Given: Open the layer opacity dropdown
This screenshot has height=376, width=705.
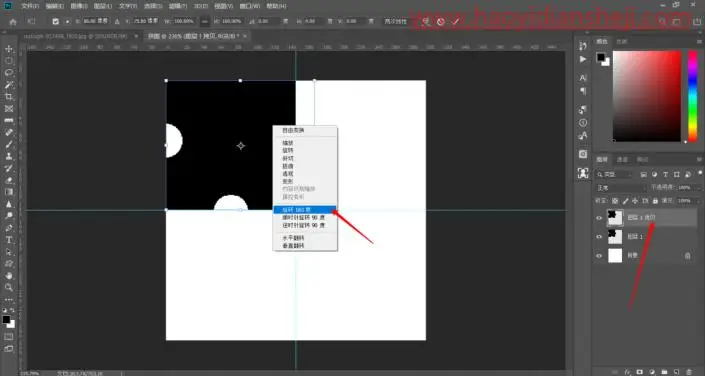Looking at the screenshot, I should pyautogui.click(x=689, y=188).
